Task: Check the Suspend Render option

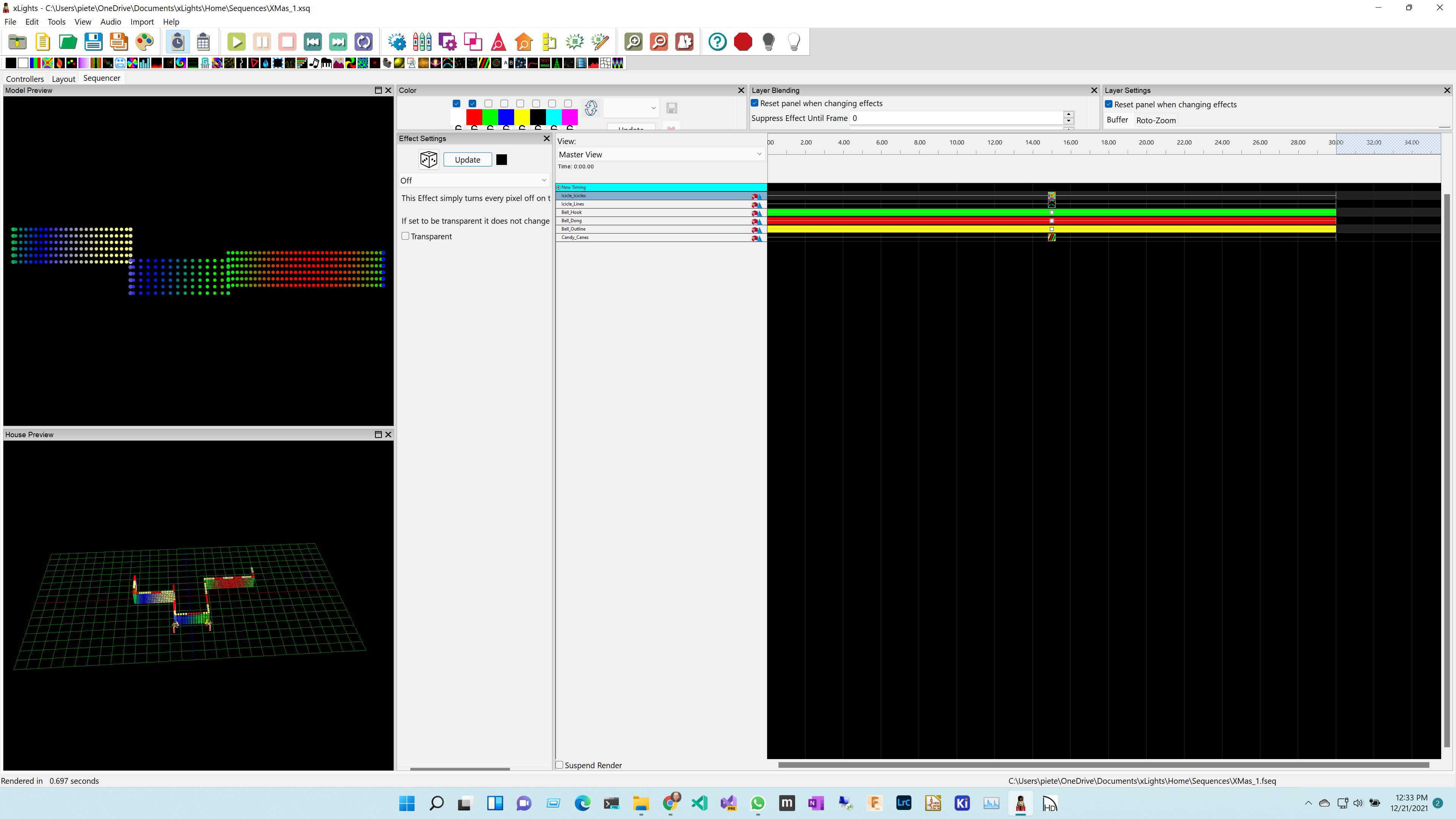Action: 560,765
